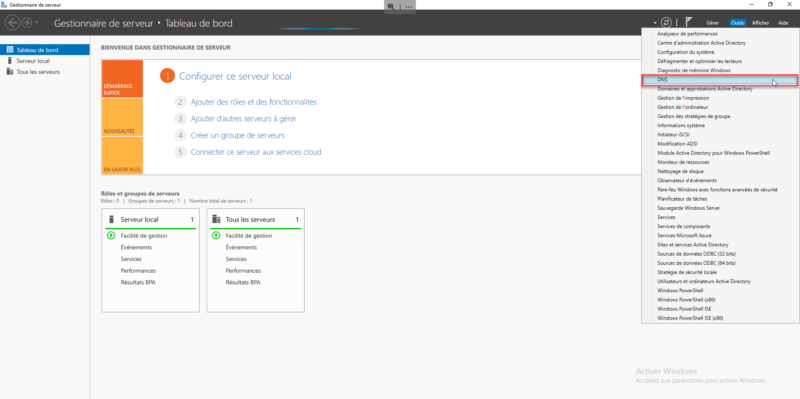Viewport: 800px width, 399px height.
Task: Click the Serveur local sidebar icon
Action: (x=10, y=61)
